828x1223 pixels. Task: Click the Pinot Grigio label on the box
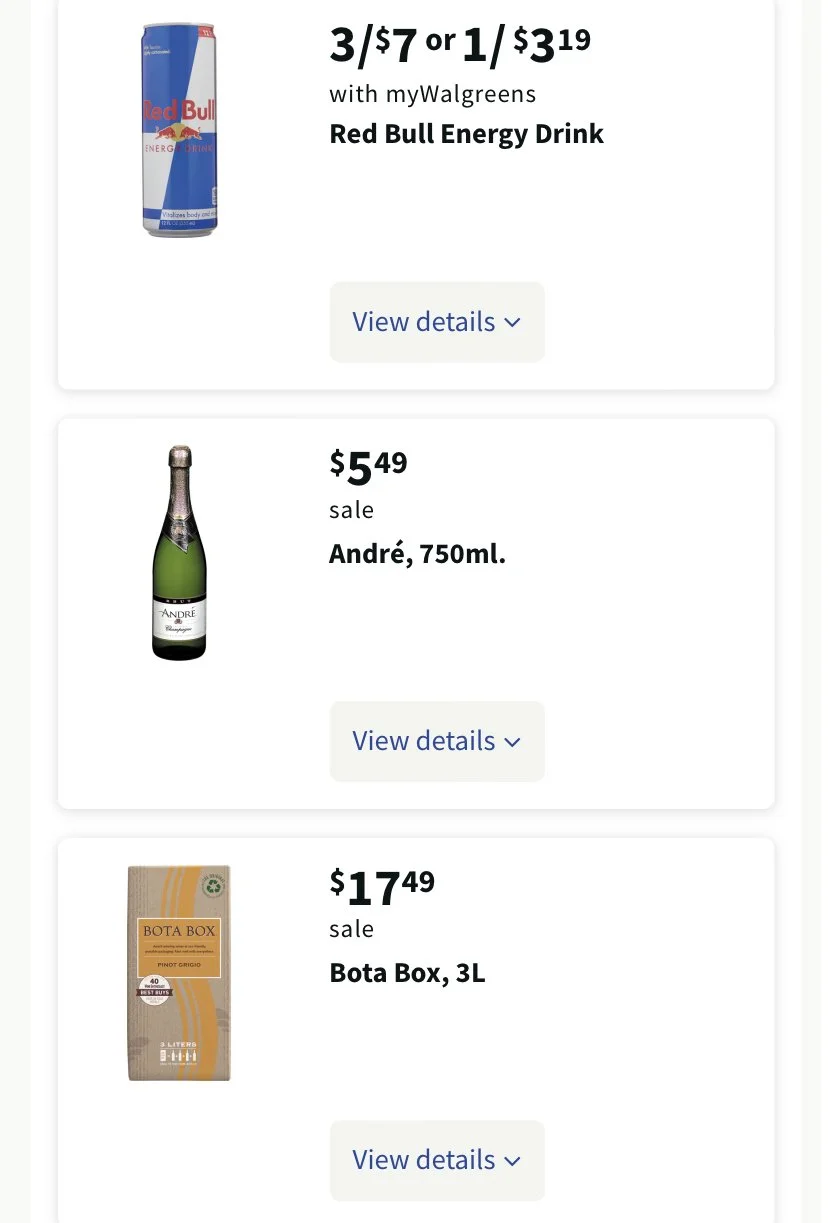coord(179,963)
